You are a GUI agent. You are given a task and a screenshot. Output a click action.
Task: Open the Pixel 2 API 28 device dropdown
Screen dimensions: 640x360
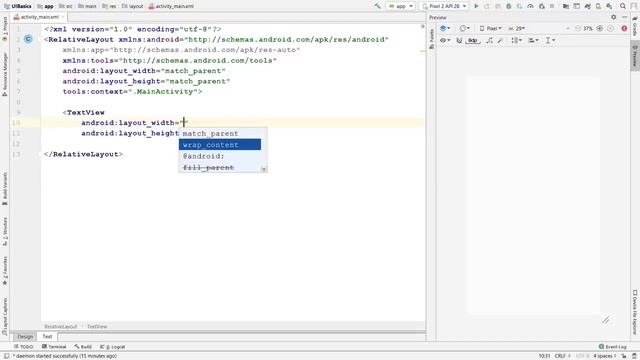tap(444, 6)
